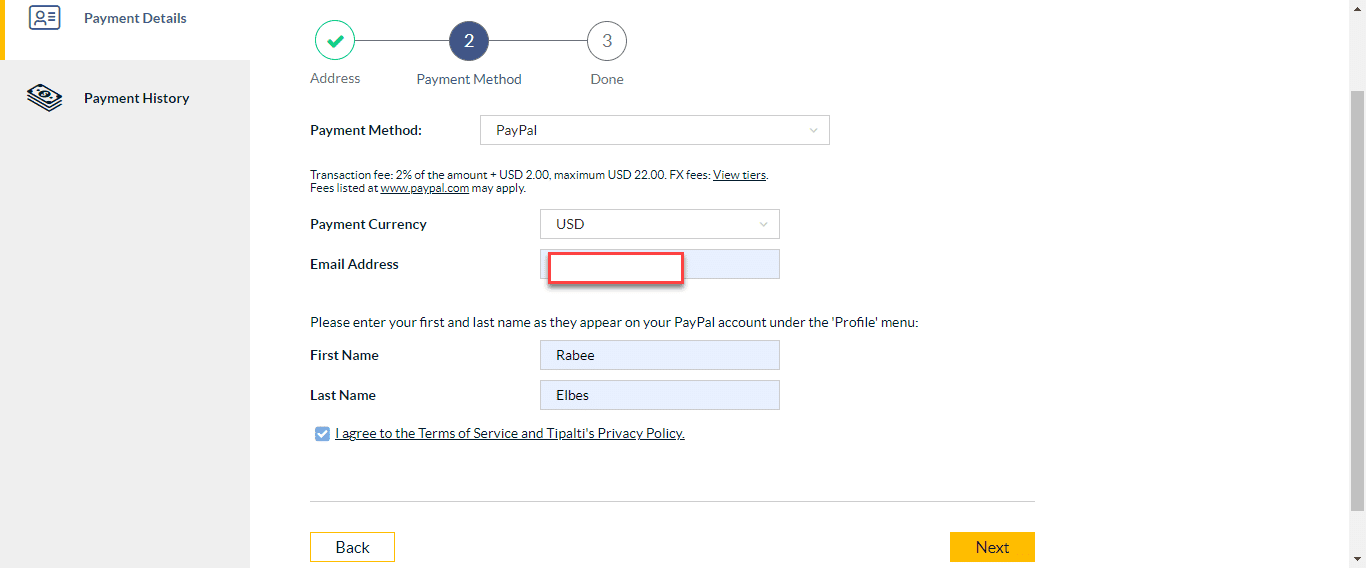Click the step 2 Payment Method circle
This screenshot has width=1366, height=568.
point(469,41)
